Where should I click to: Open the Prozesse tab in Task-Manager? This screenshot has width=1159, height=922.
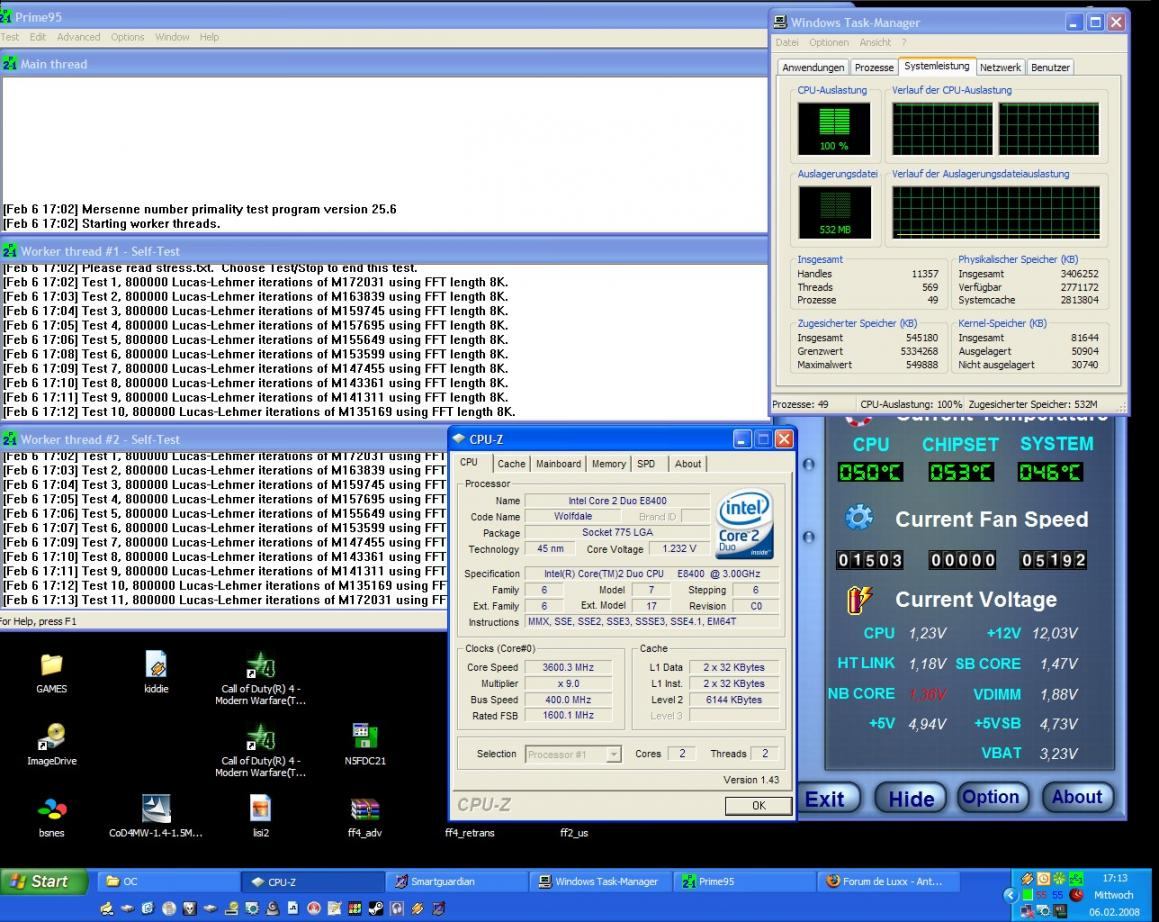[873, 67]
